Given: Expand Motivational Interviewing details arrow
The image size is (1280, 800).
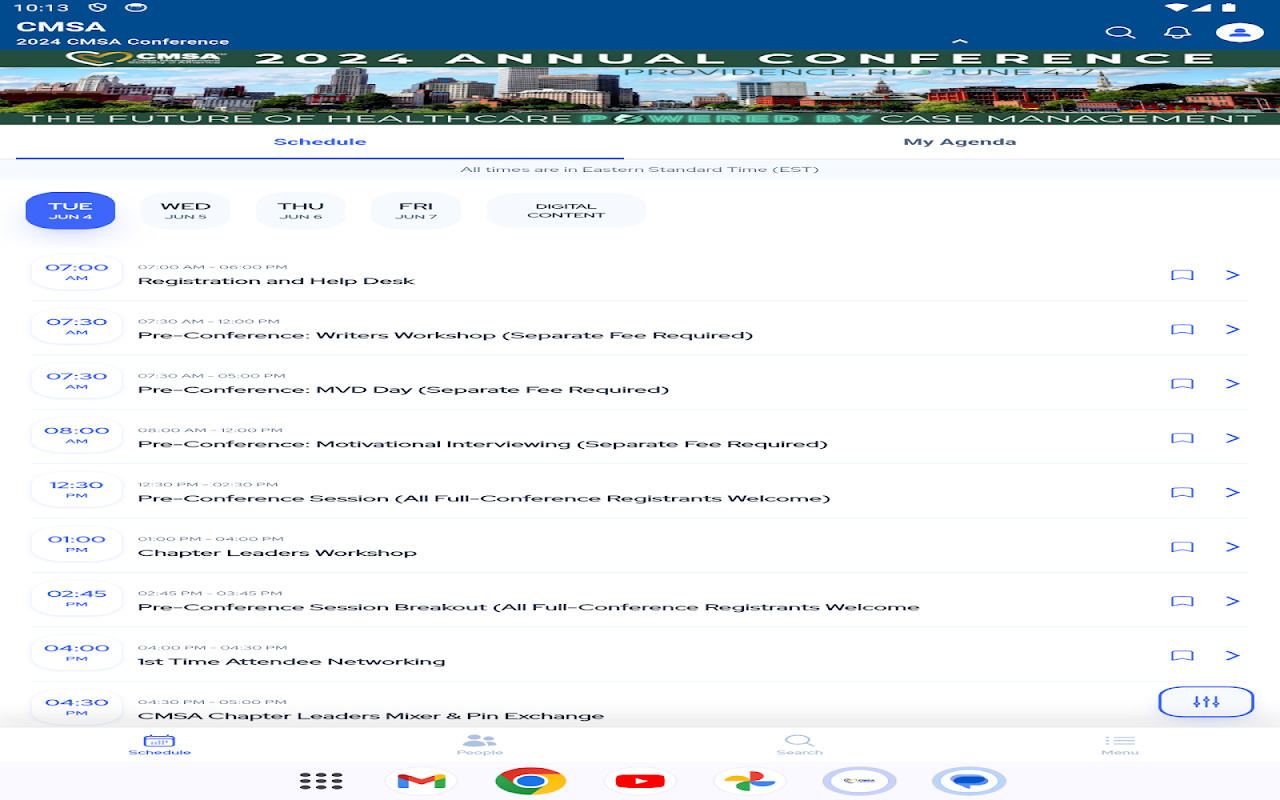Looking at the screenshot, I should tap(1232, 438).
